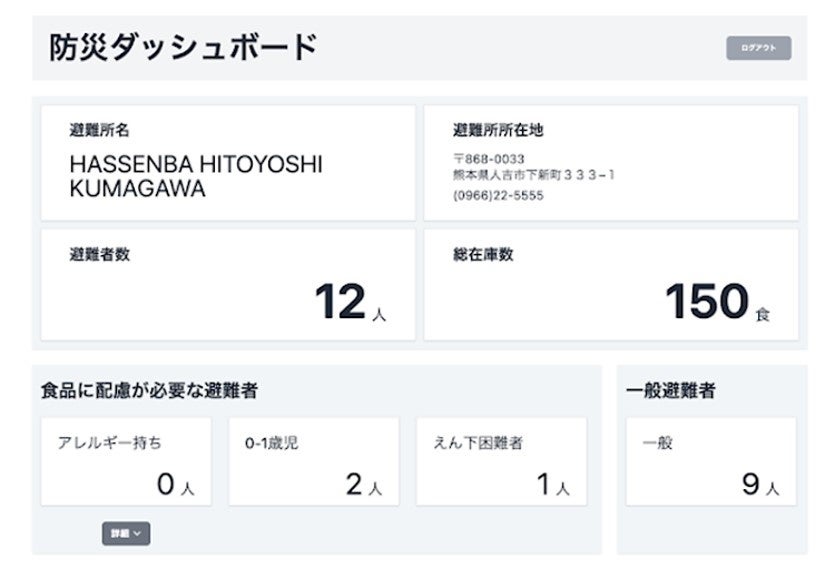Select the 避難所名 shelter name card
Viewport: 824px width, 568px height.
227,162
